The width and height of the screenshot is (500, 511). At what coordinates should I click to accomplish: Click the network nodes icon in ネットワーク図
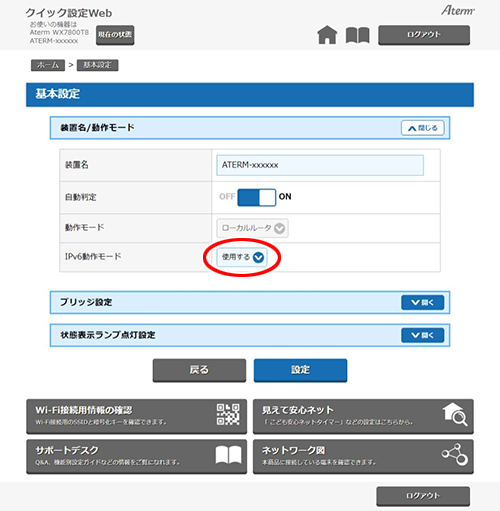(455, 454)
